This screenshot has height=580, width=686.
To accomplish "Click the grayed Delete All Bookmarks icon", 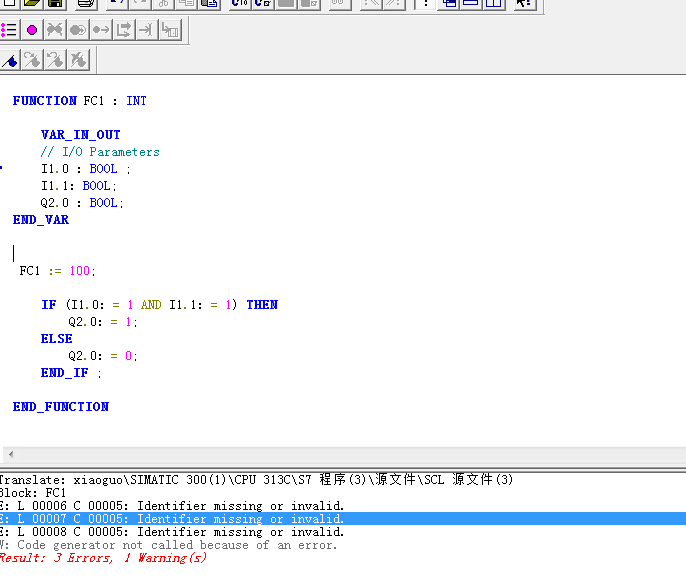I will [79, 60].
